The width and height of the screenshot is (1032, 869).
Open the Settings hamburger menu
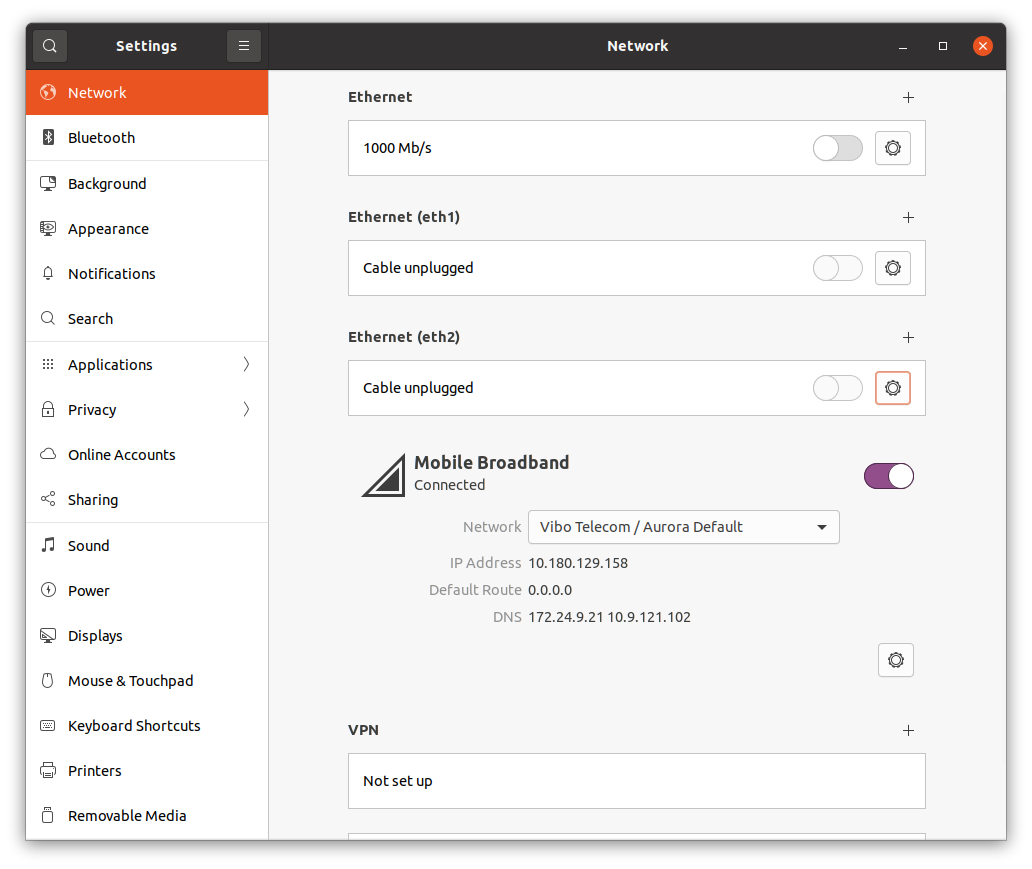[x=244, y=46]
